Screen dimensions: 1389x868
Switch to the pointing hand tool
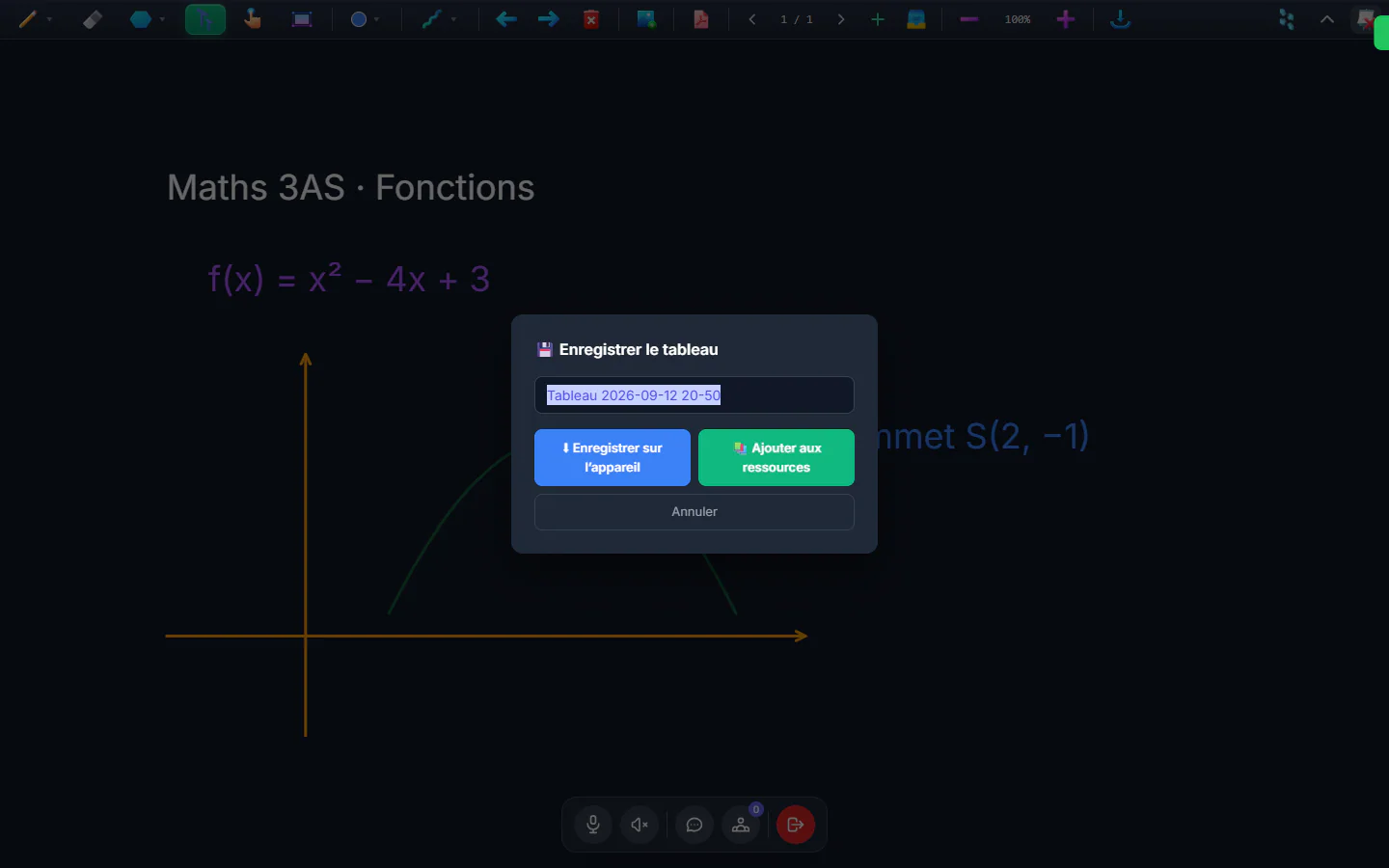point(253,19)
